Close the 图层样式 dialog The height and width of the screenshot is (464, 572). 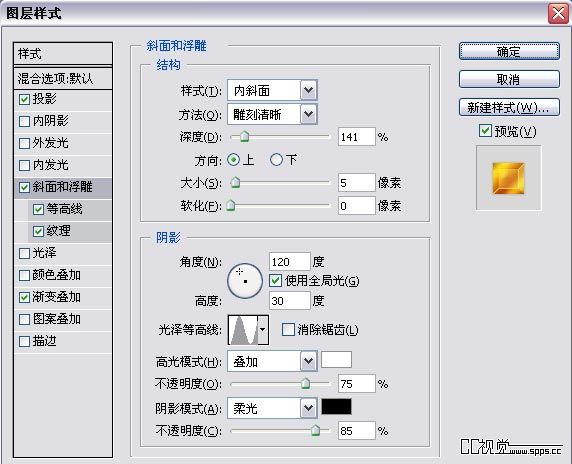coord(559,14)
